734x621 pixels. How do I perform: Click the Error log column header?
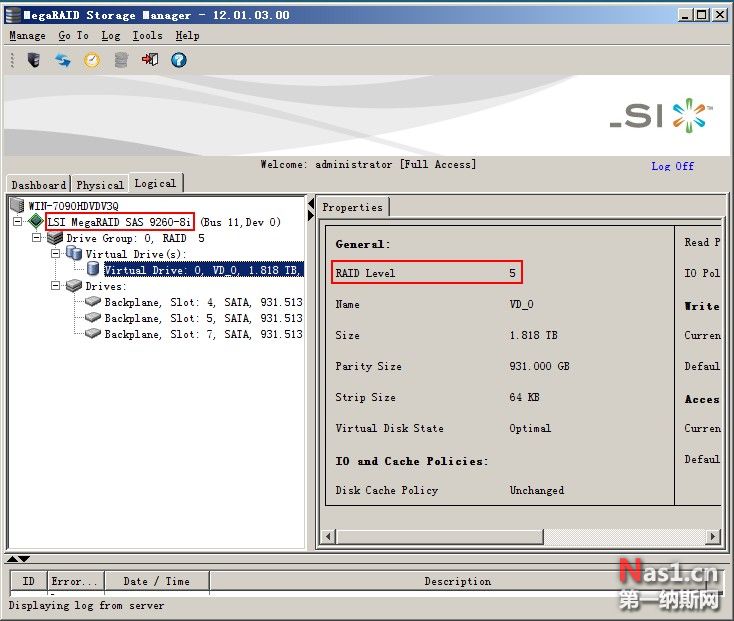75,581
